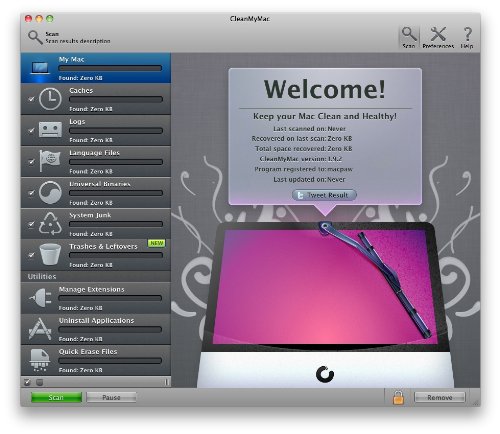Select Trashes & Leftovers trash can icon
Screen dimensions: 500x434
pyautogui.click(x=50, y=254)
